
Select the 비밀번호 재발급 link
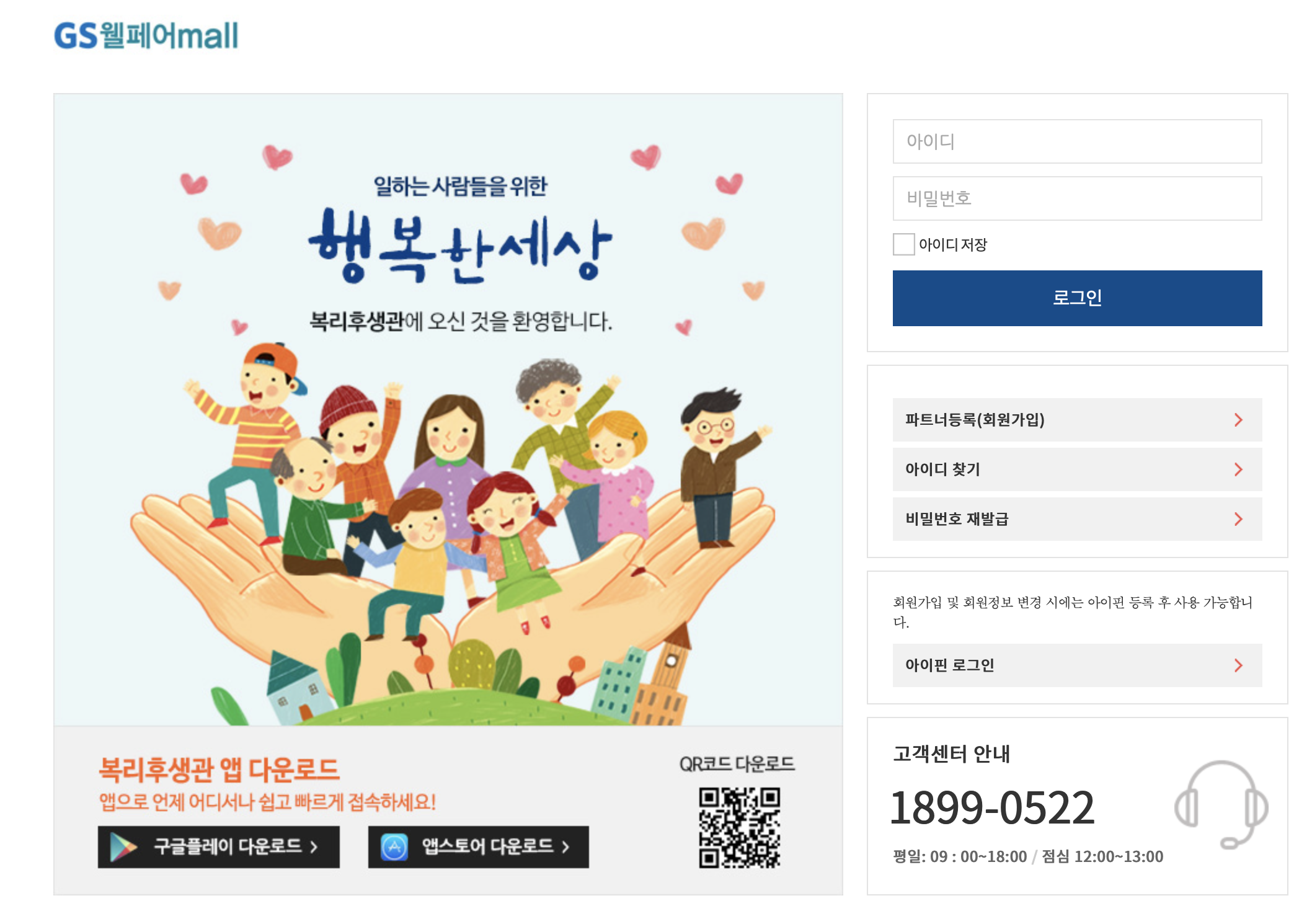point(1077,519)
